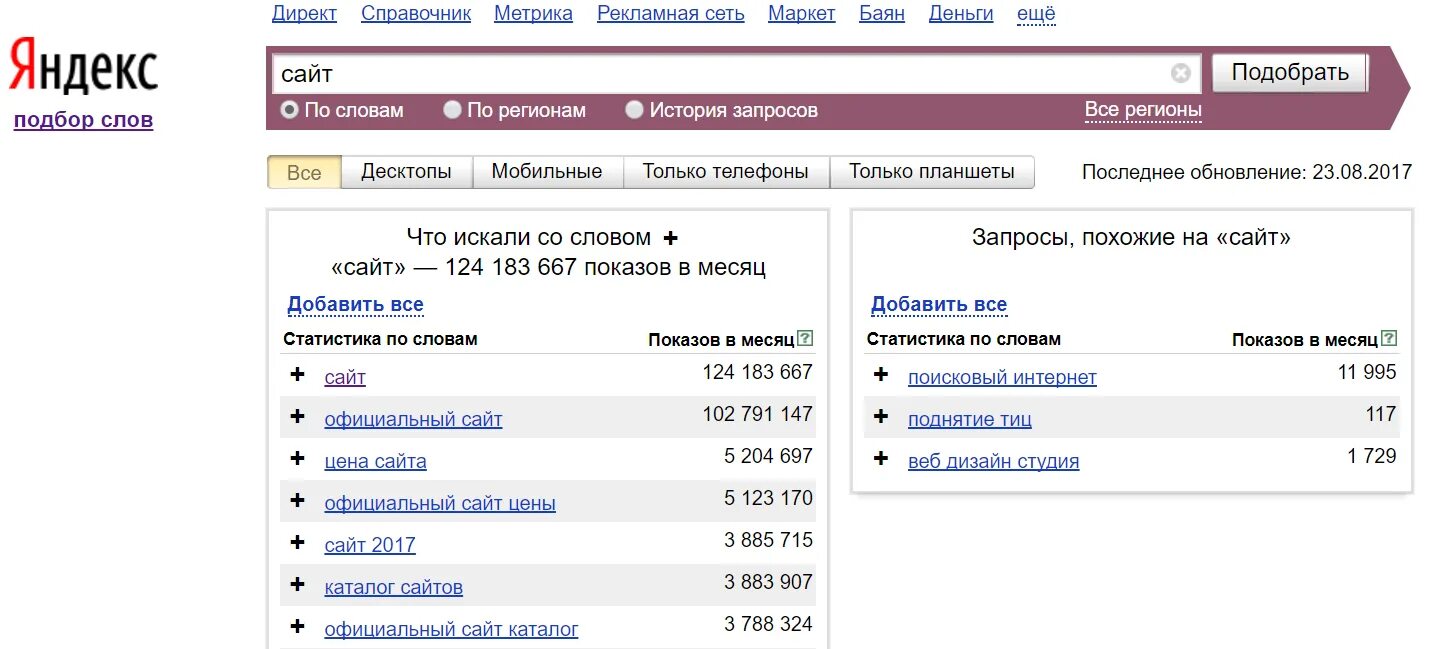Image resolution: width=1437 pixels, height=649 pixels.
Task: Switch to the «Мобильные» tab
Action: (546, 171)
